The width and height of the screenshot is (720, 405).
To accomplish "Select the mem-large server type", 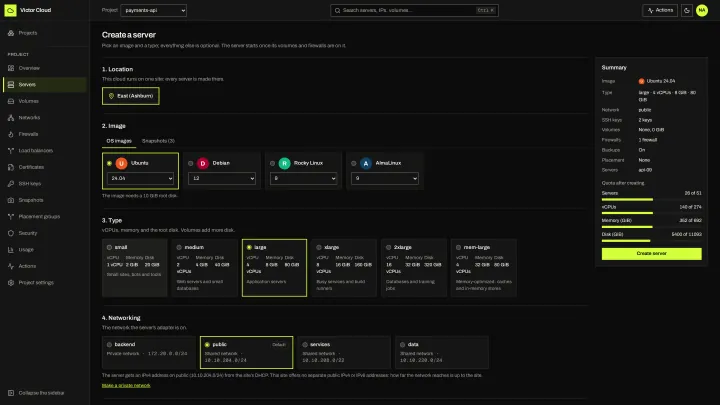I will pos(484,268).
